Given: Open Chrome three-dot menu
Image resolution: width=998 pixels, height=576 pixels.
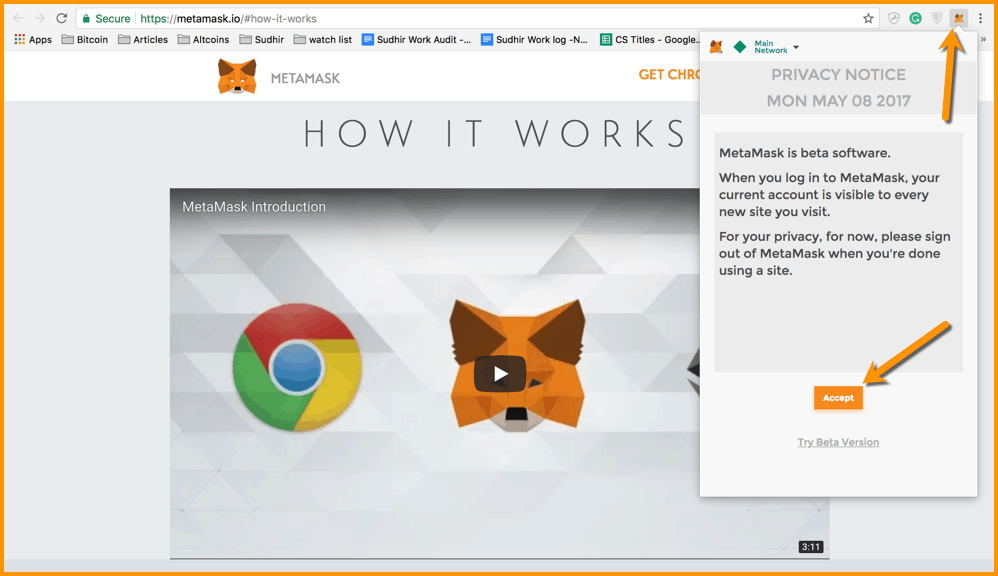Looking at the screenshot, I should pos(981,18).
